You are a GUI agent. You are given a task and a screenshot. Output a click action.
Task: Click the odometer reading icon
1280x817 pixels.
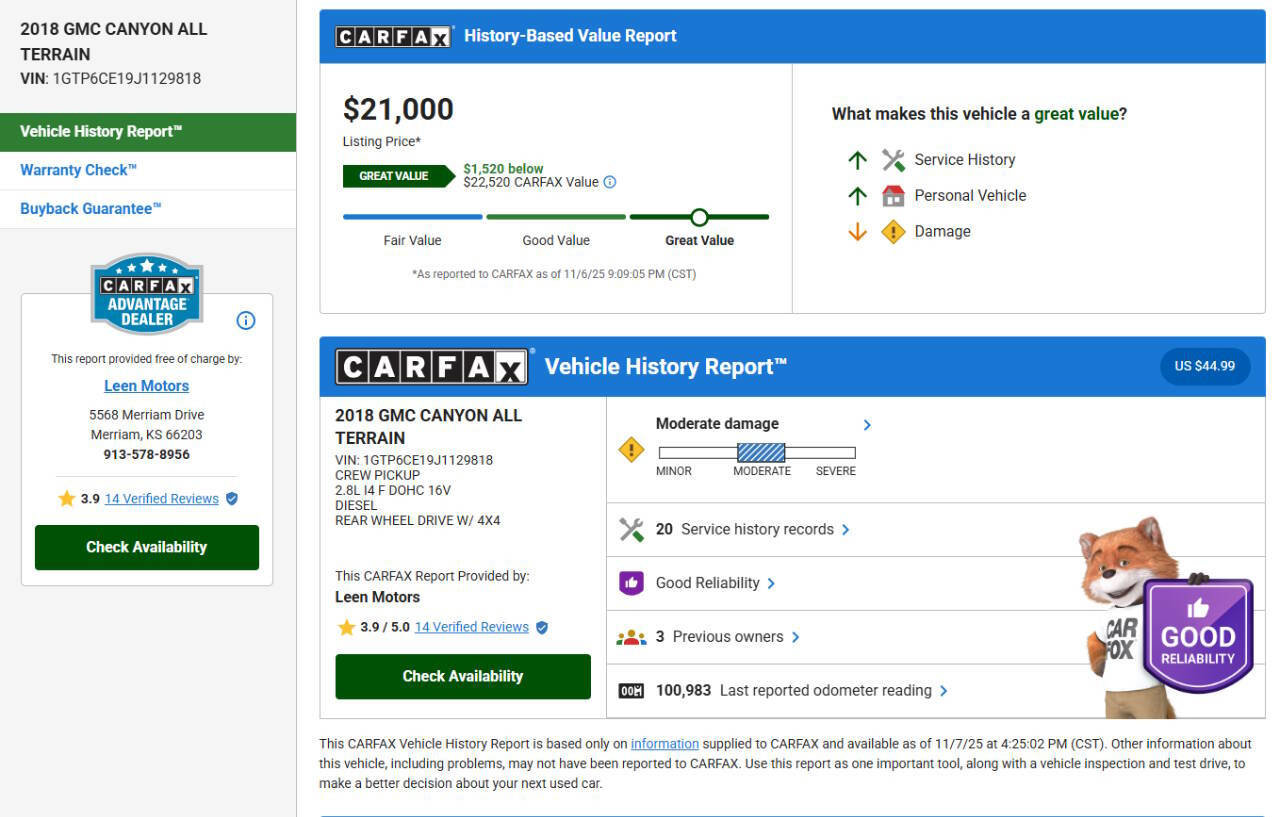pos(631,691)
